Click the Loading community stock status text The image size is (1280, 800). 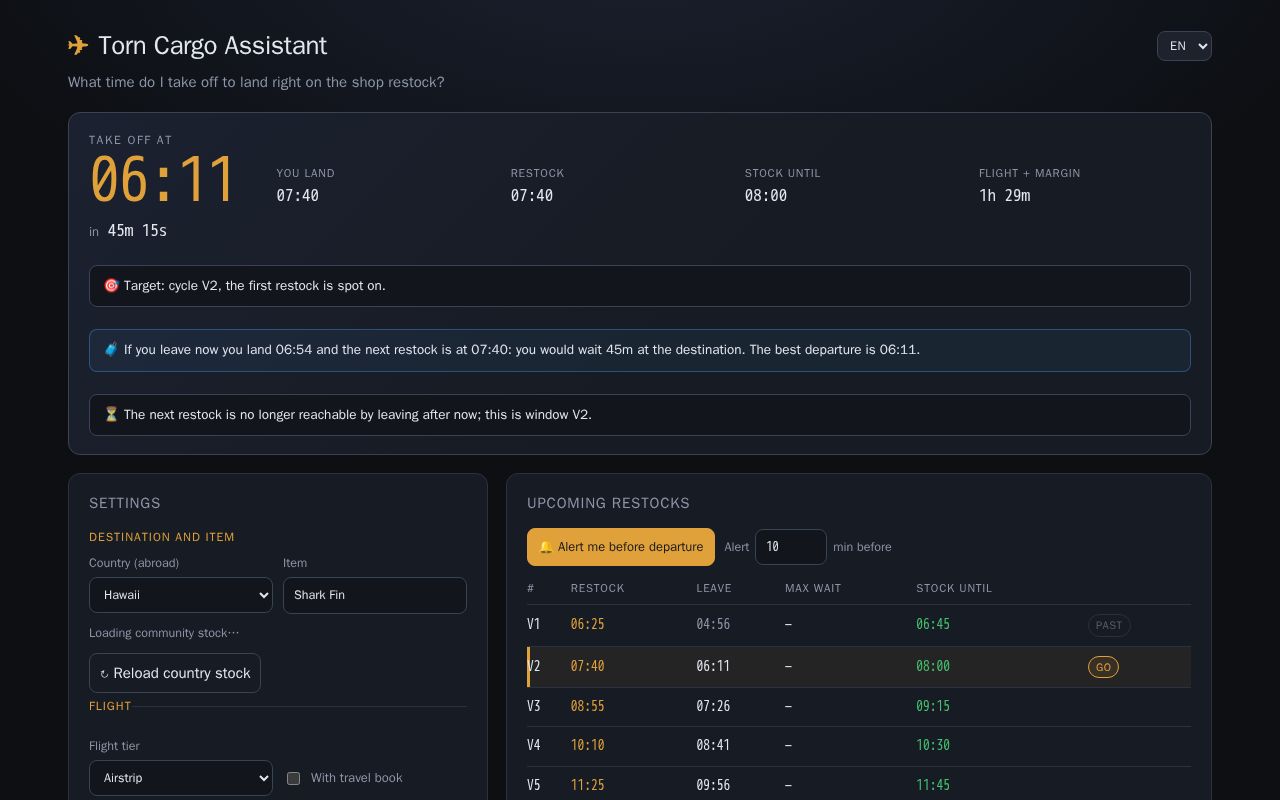coord(164,633)
